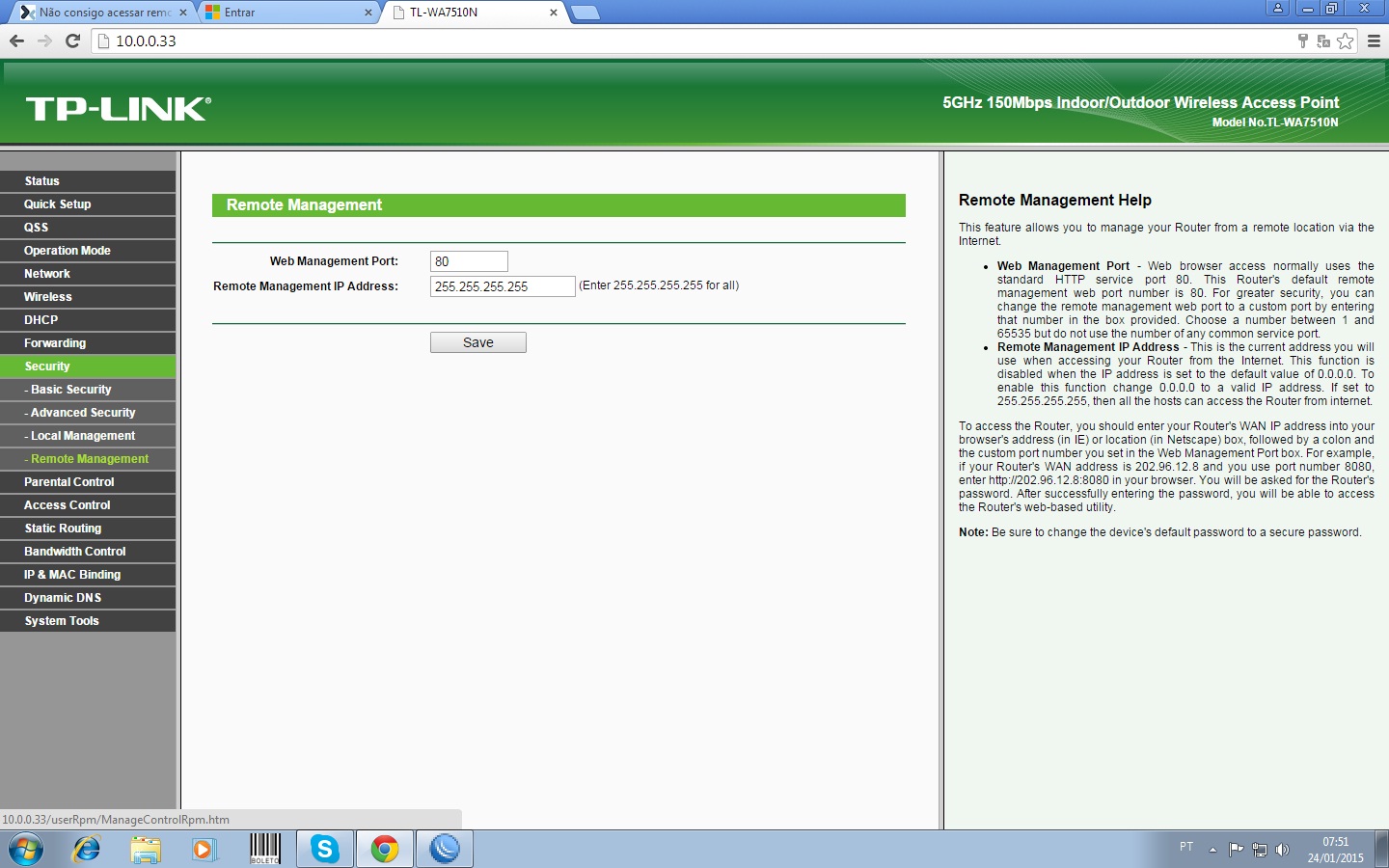Open Windows Explorer folder in taskbar
1389x868 pixels.
[146, 849]
